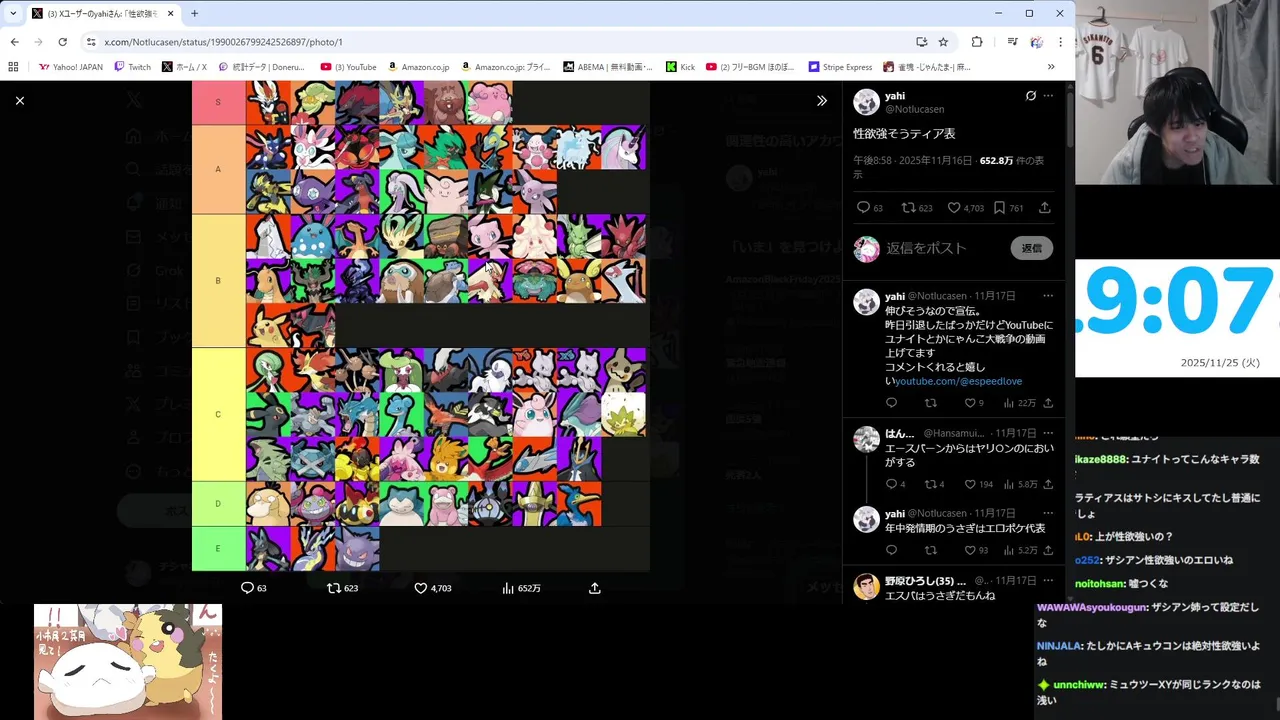1280x720 pixels.
Task: Open (3) YouTube bookmark
Action: tap(348, 67)
